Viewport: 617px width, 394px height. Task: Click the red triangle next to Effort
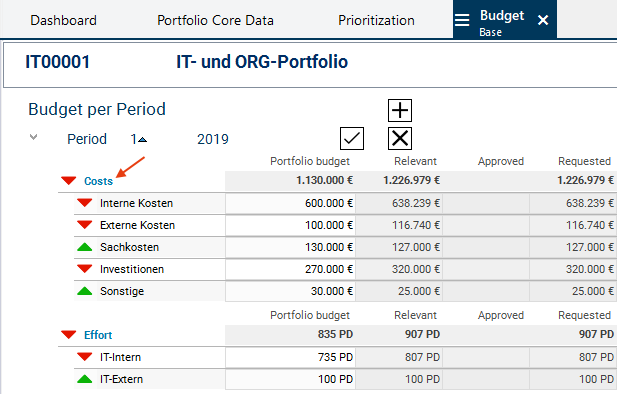click(68, 335)
